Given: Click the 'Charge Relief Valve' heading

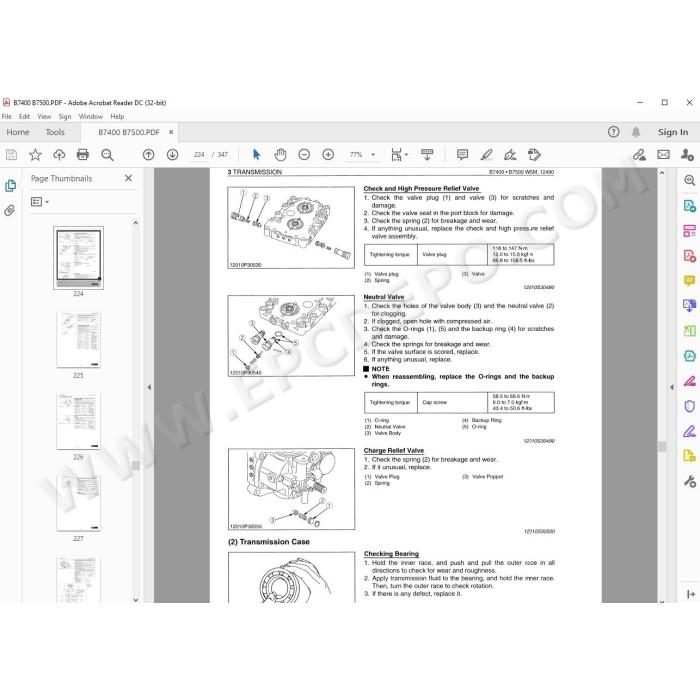Looking at the screenshot, I should tap(393, 450).
